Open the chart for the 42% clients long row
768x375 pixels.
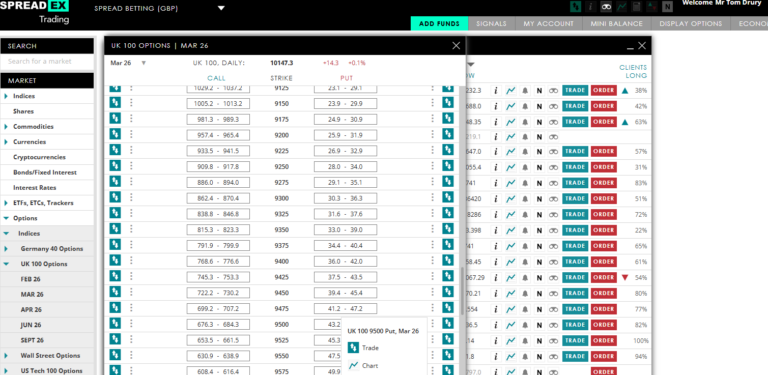(510, 106)
